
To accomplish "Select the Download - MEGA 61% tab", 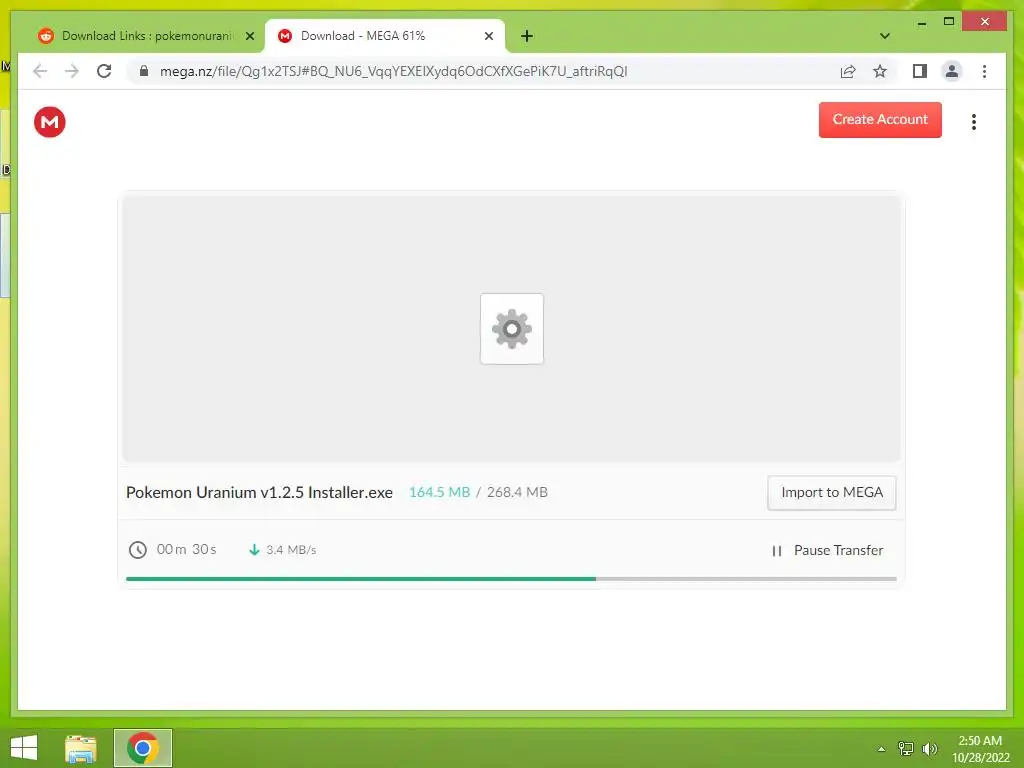I will point(385,36).
